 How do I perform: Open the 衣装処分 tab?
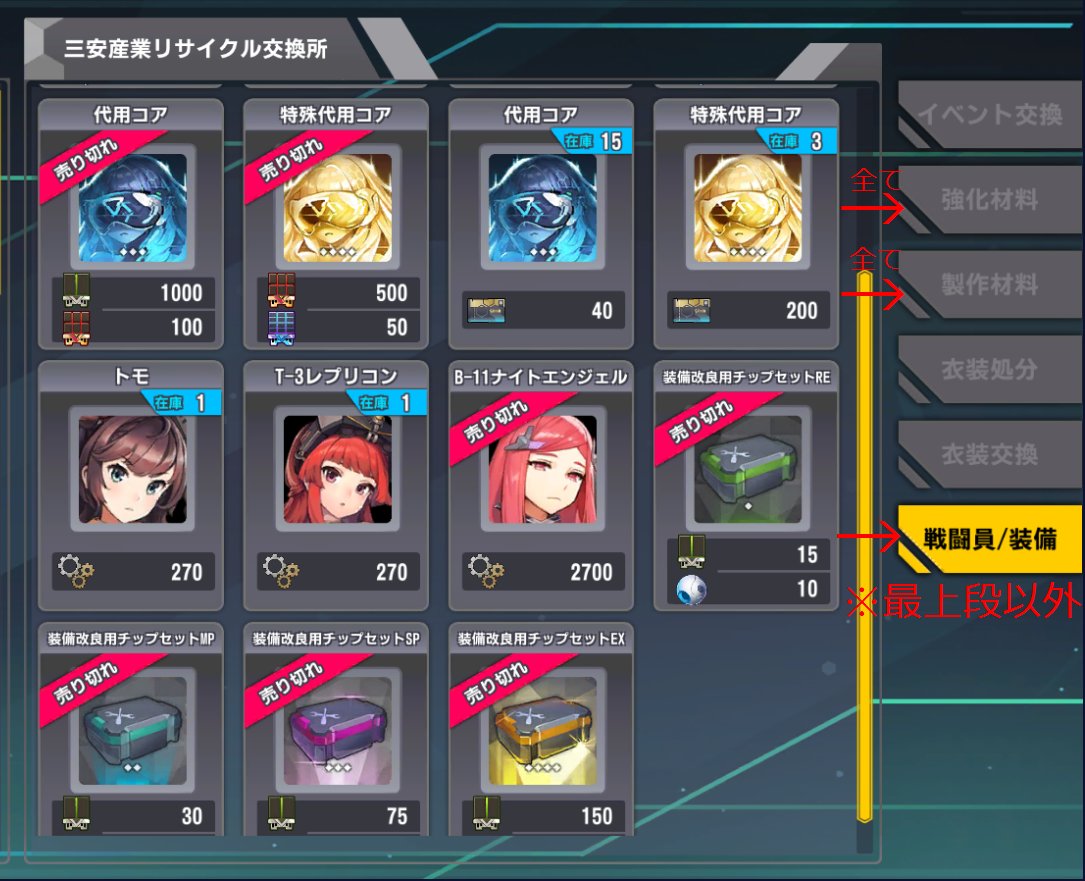coord(990,370)
